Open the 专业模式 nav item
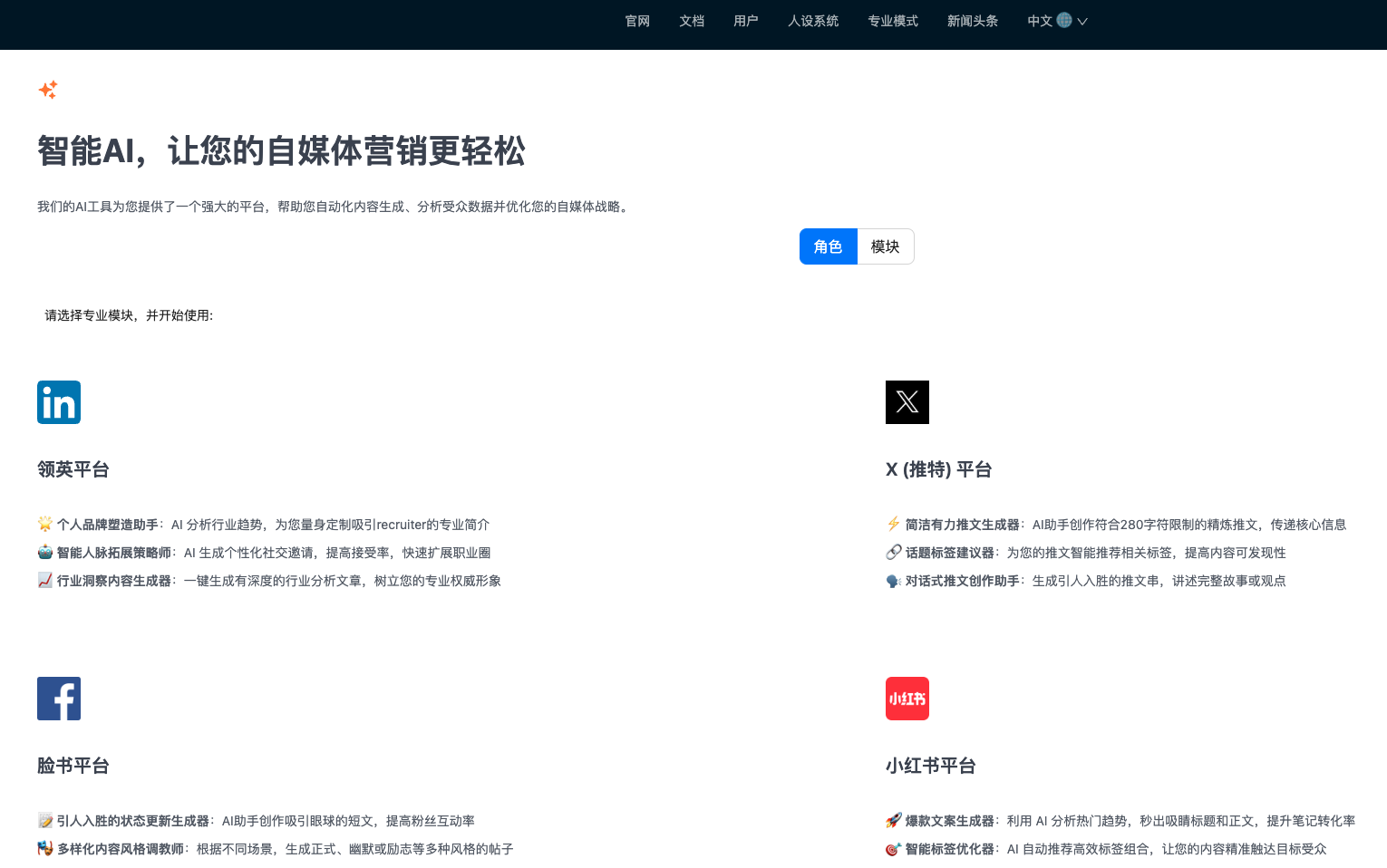 coord(893,21)
